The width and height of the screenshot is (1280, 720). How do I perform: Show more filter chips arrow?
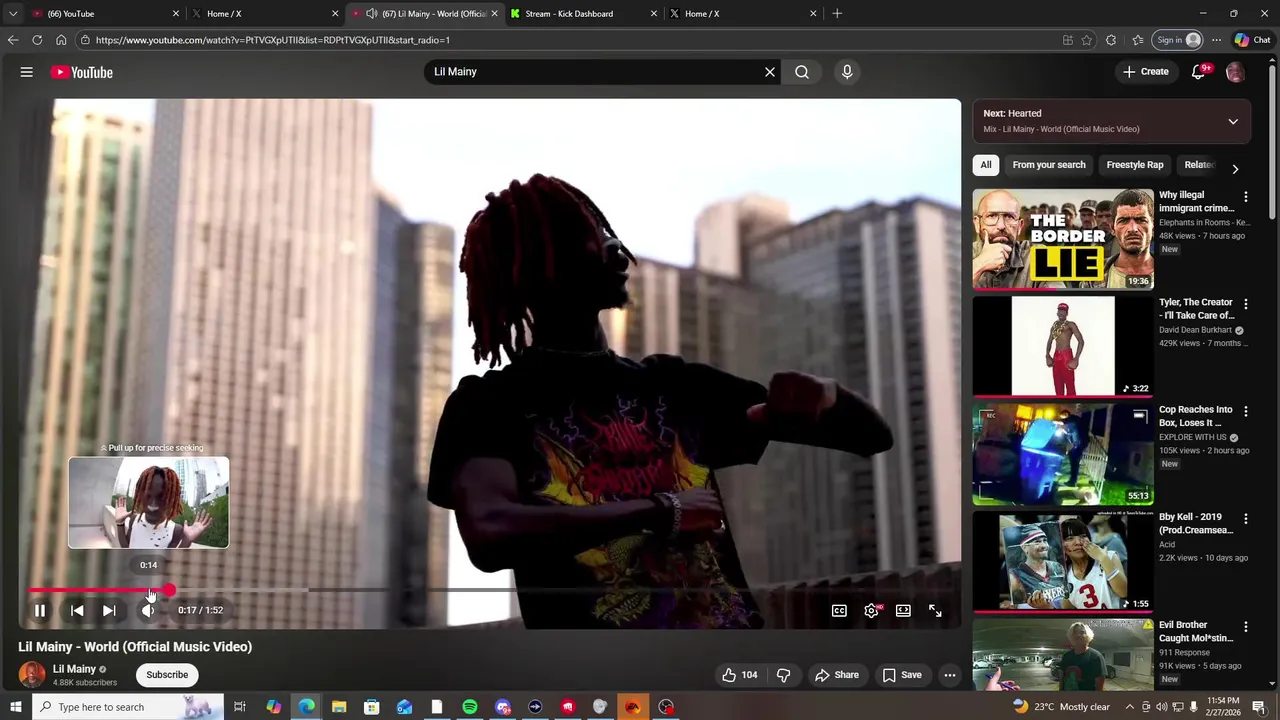click(x=1235, y=168)
